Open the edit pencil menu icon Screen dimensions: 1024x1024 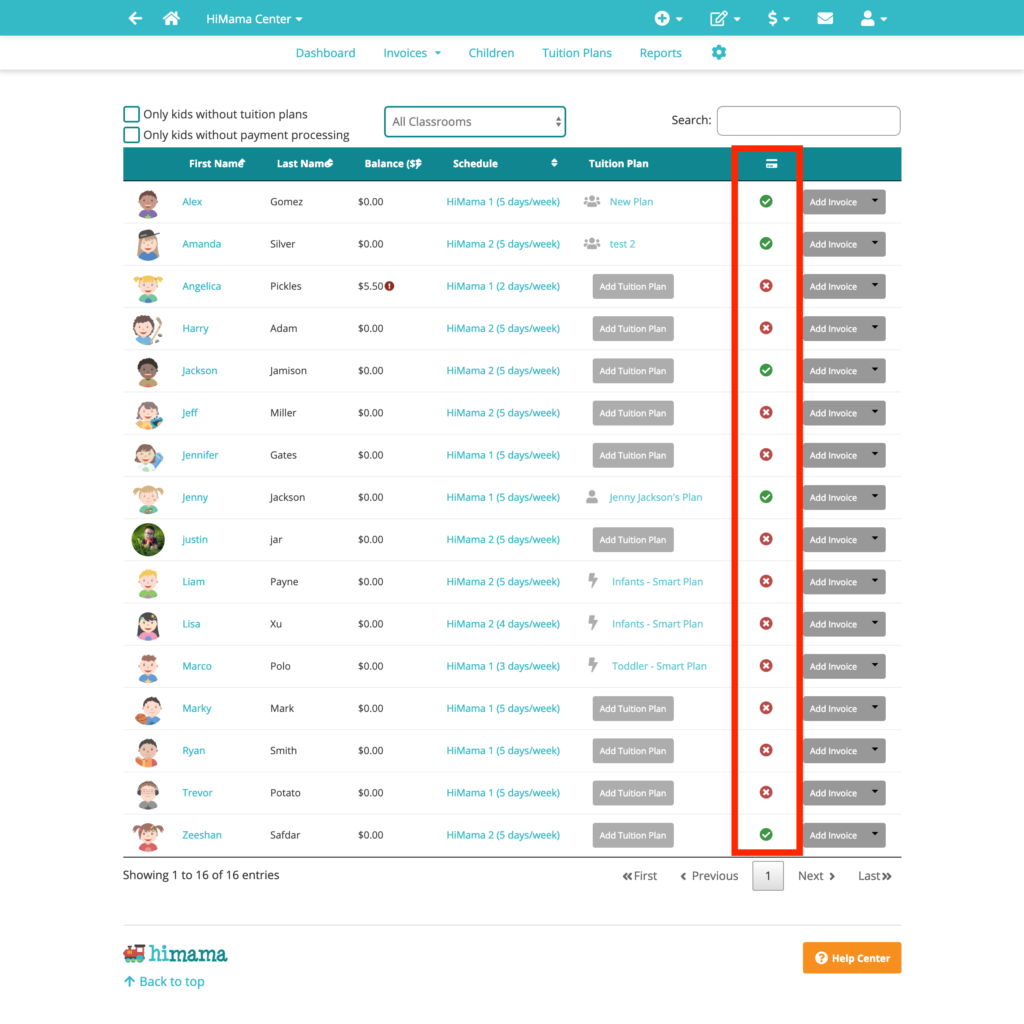[725, 19]
